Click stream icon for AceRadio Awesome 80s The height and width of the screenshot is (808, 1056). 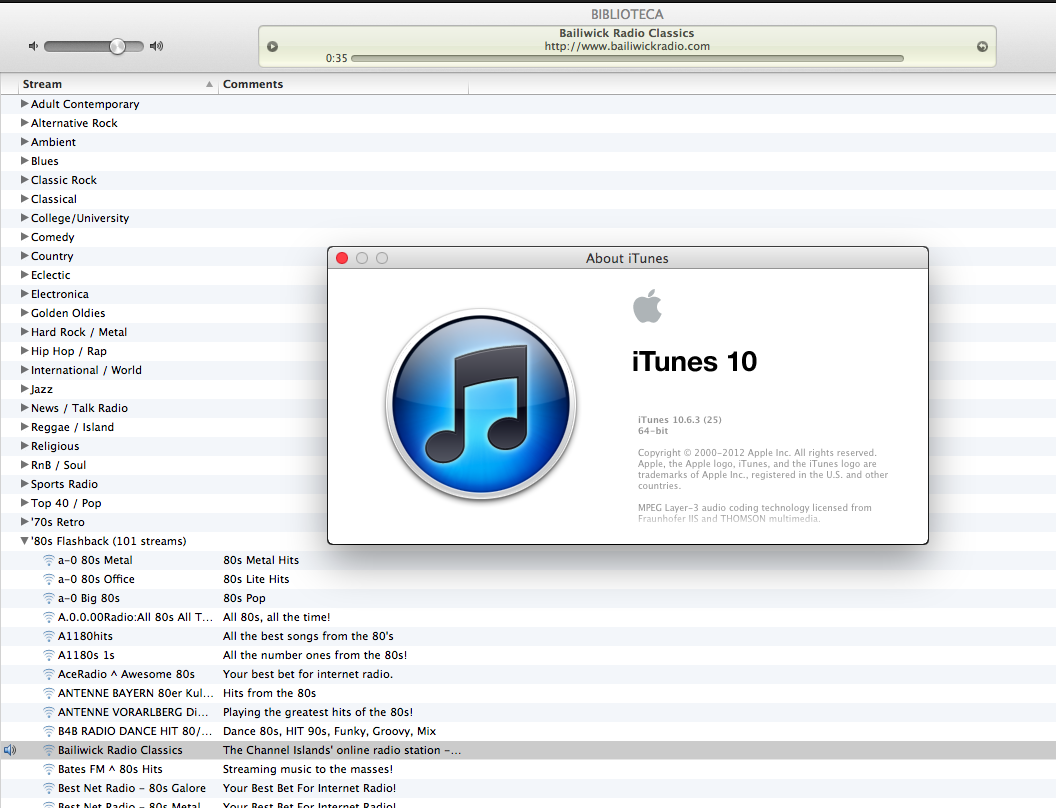click(48, 674)
